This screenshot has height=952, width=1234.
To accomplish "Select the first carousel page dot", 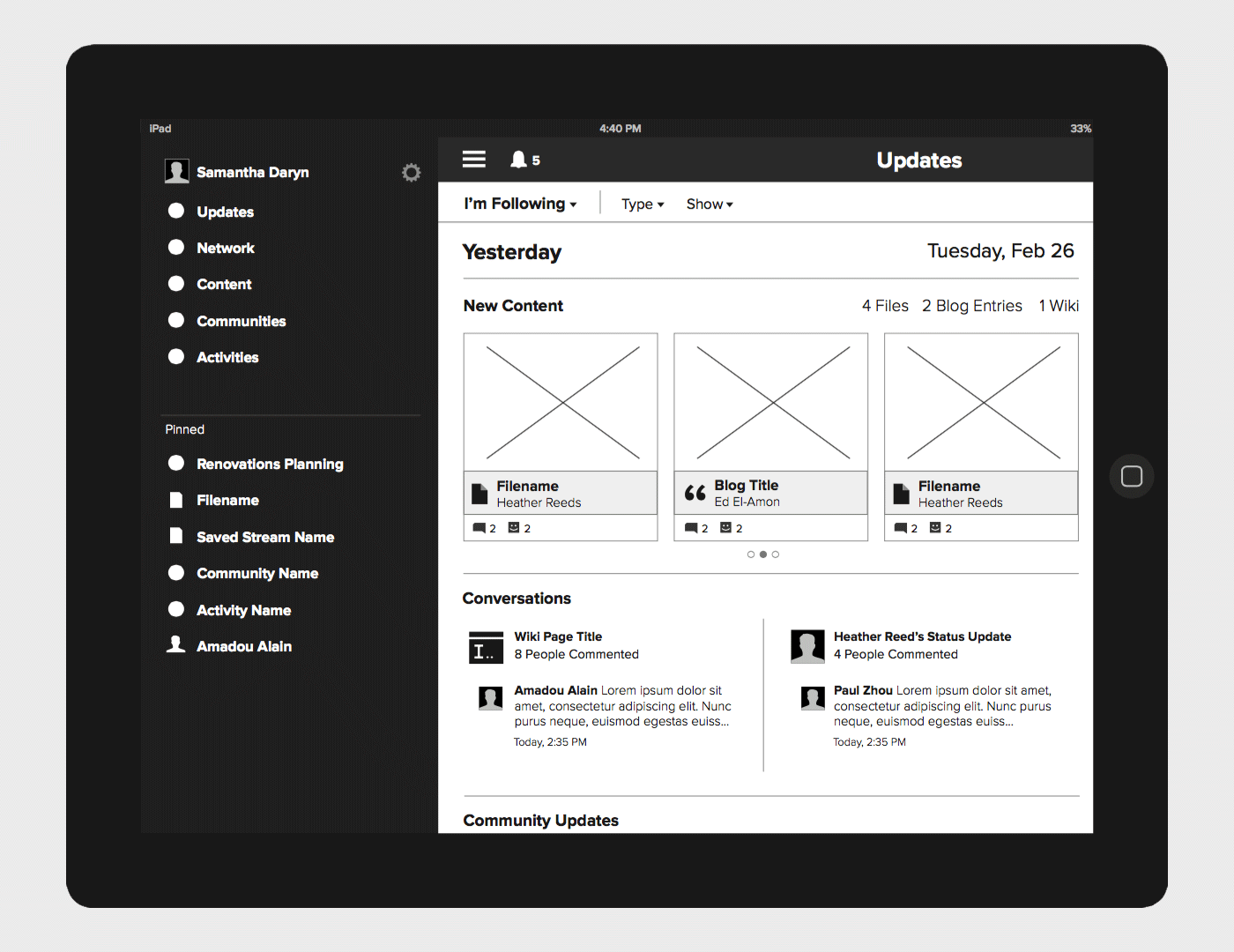I will 751,554.
